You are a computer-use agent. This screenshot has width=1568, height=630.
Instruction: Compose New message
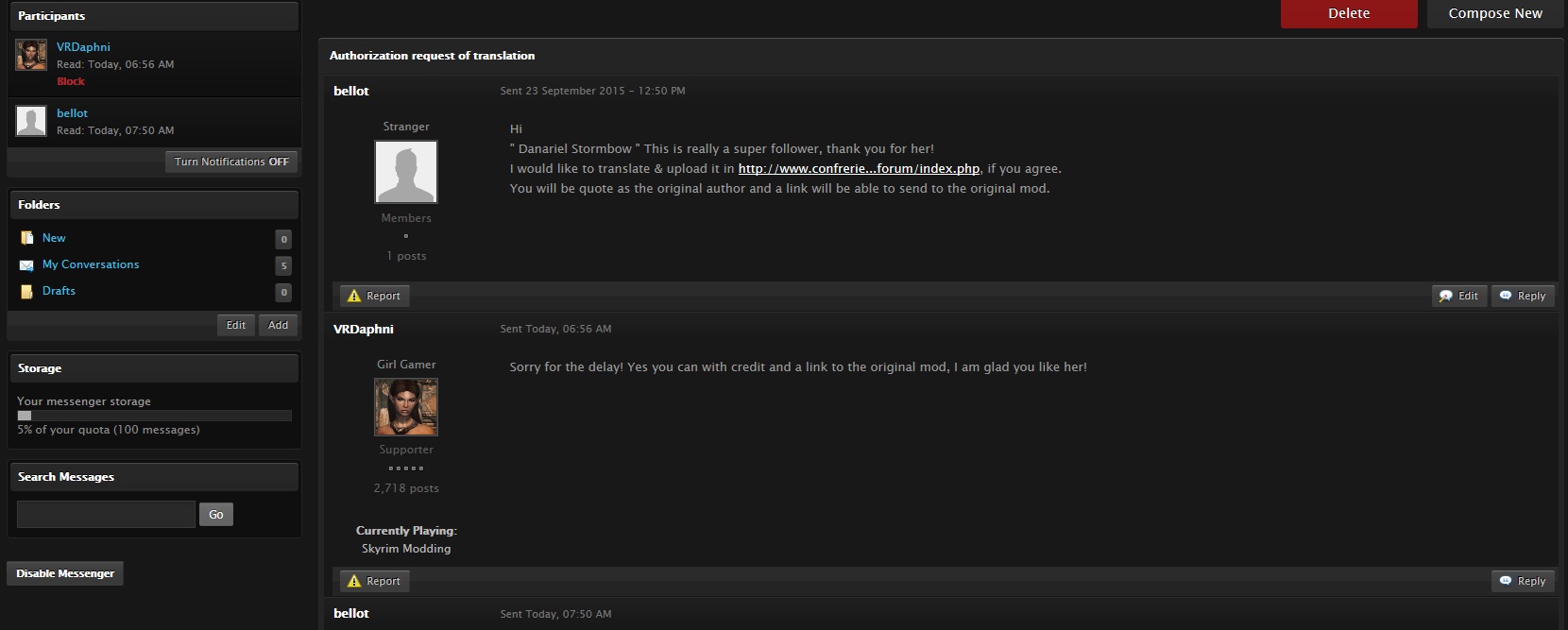pyautogui.click(x=1494, y=13)
